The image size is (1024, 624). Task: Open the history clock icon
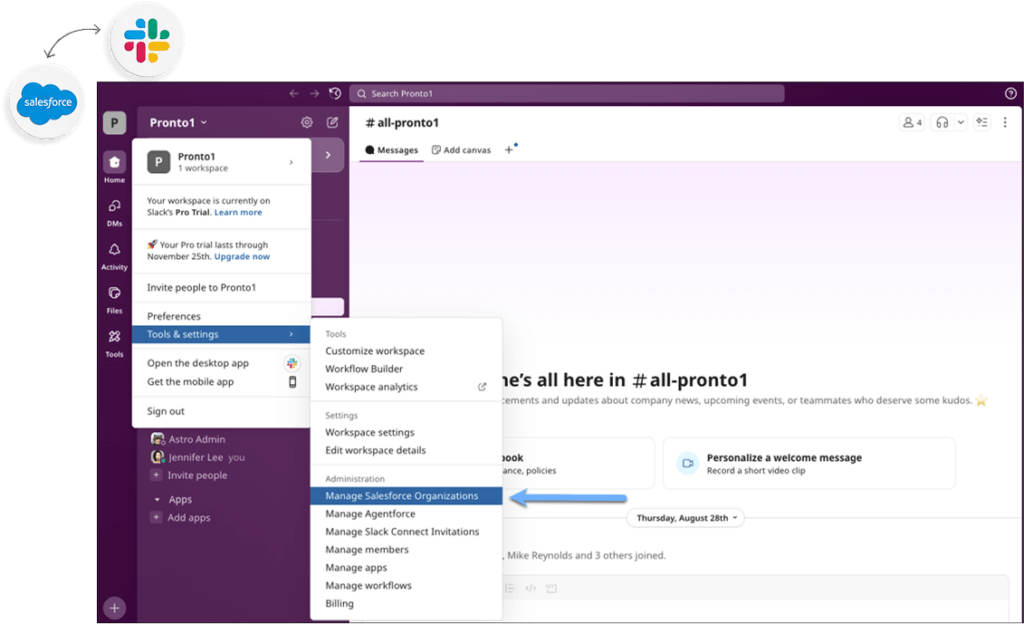[x=335, y=93]
